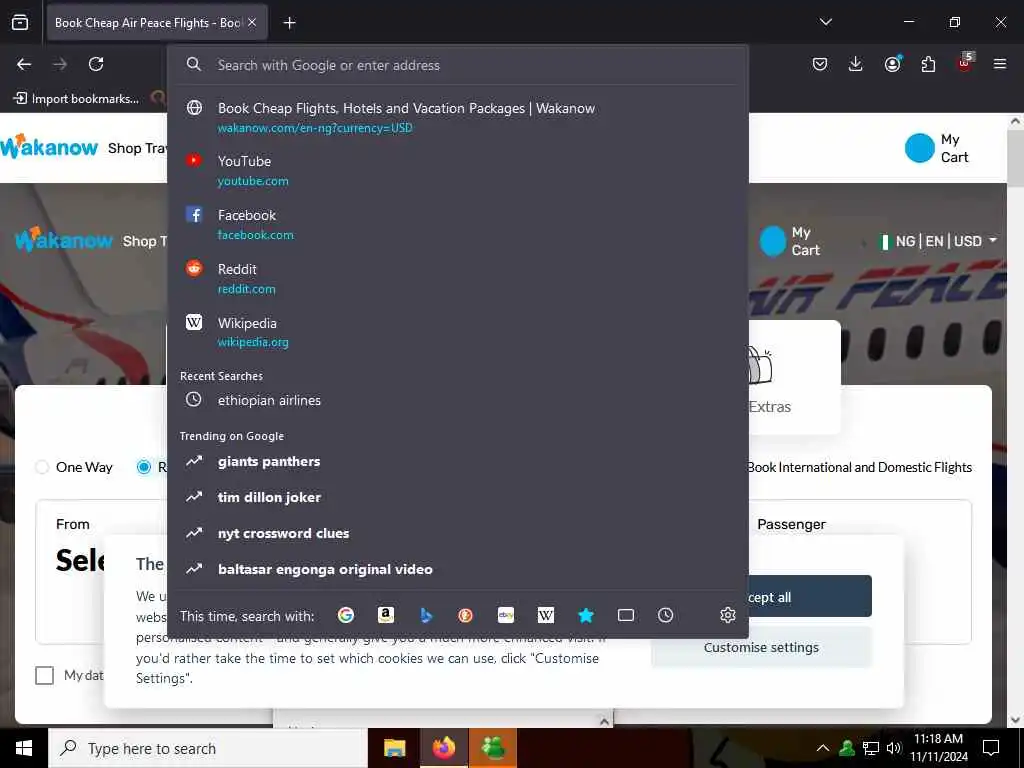
Task: Tick the My dates checkbox
Action: (44, 675)
